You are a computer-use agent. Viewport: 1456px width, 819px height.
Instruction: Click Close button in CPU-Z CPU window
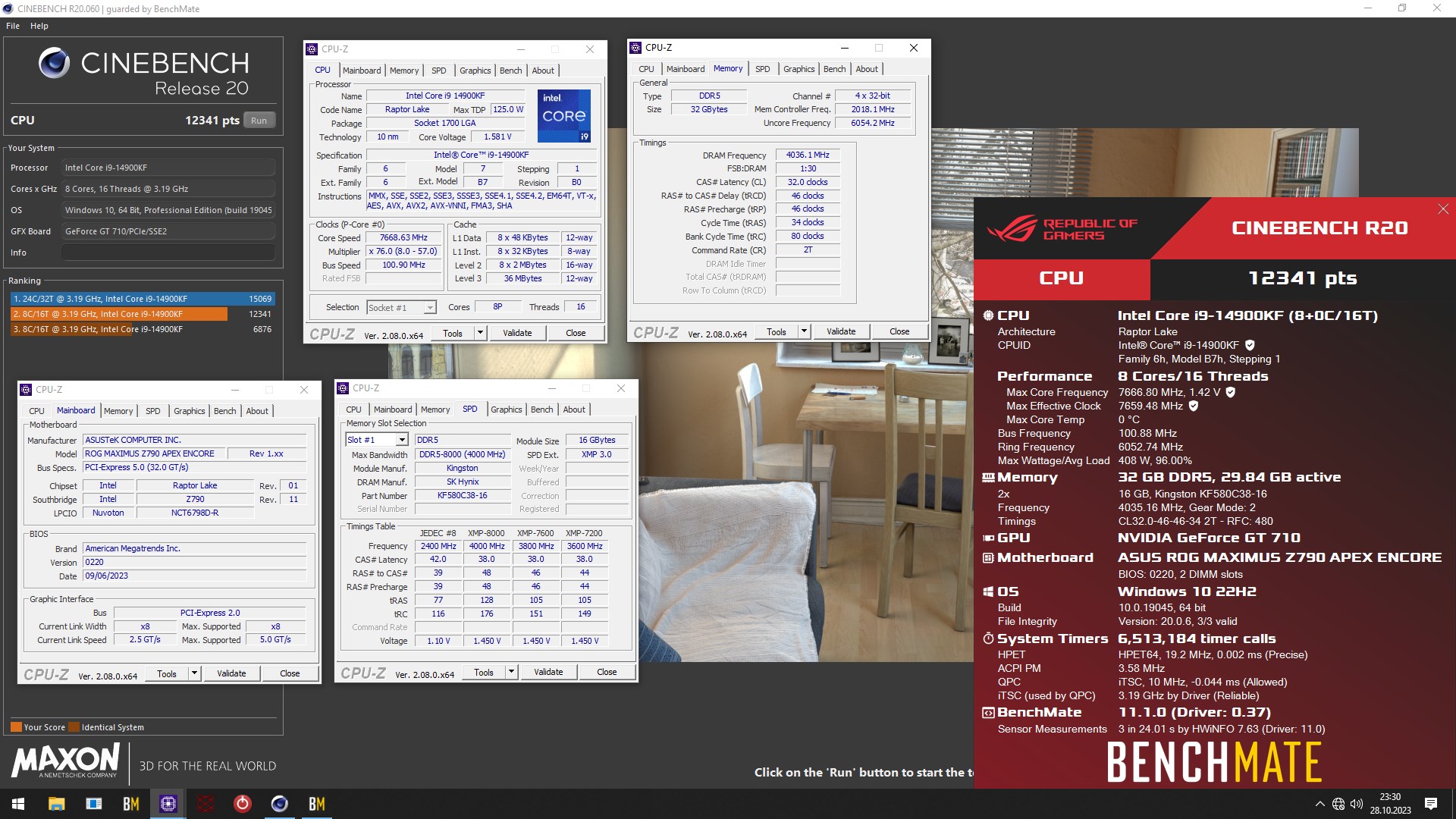click(x=576, y=333)
